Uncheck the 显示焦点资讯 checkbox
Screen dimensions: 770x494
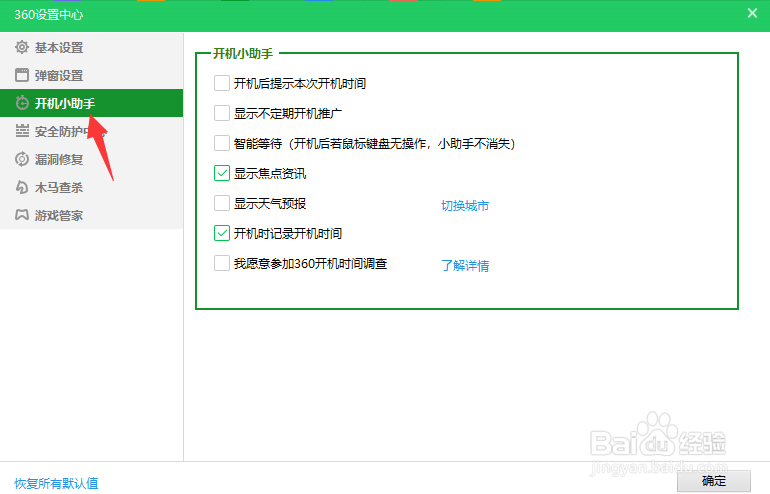click(222, 173)
